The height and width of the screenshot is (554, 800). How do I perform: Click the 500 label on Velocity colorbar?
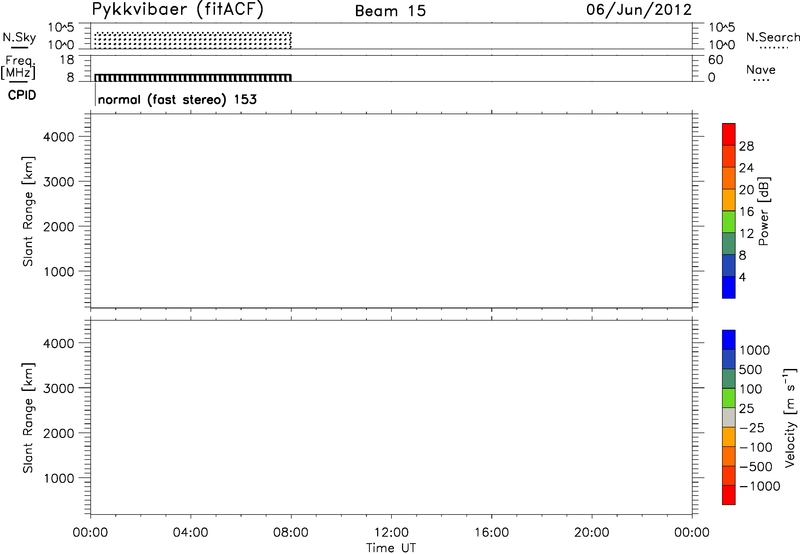tap(750, 370)
